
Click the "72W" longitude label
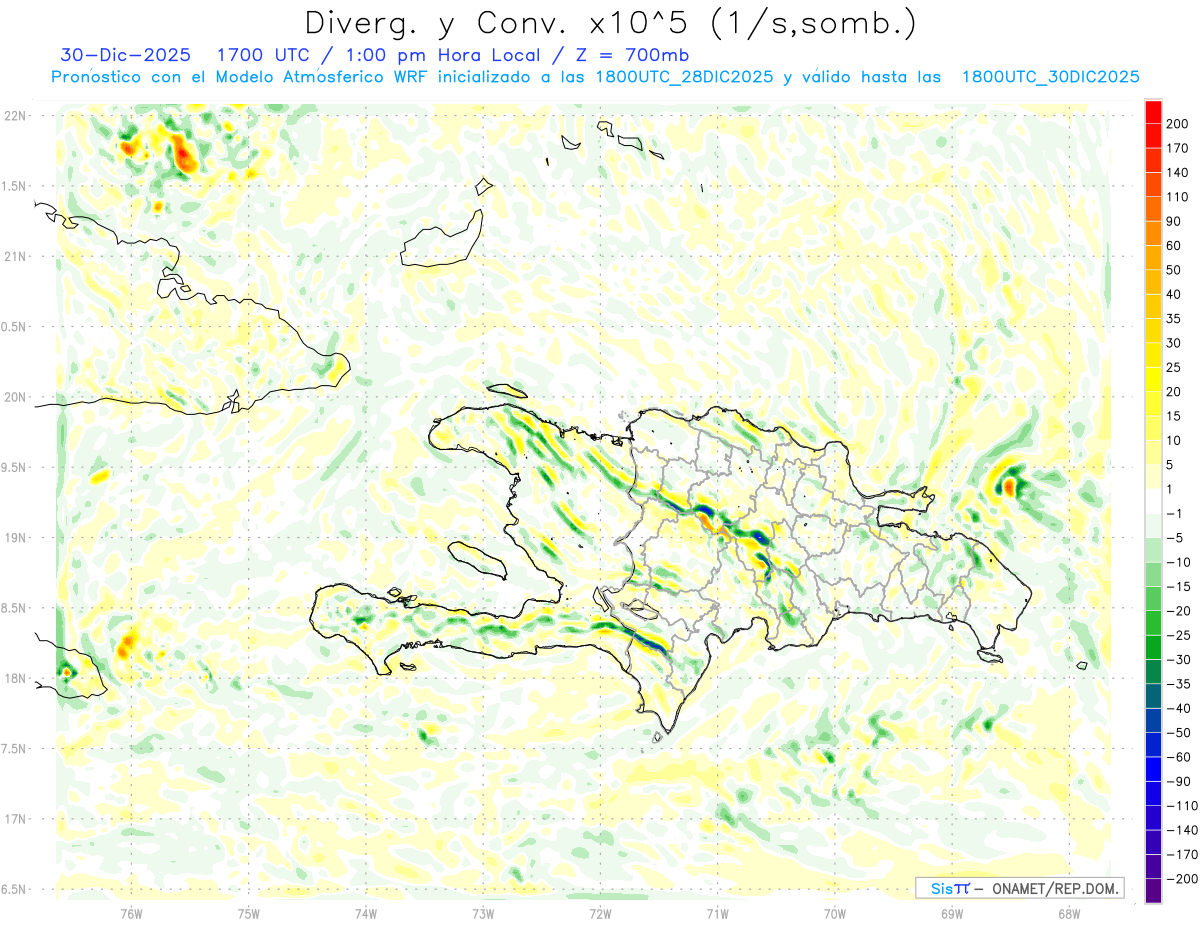point(600,913)
